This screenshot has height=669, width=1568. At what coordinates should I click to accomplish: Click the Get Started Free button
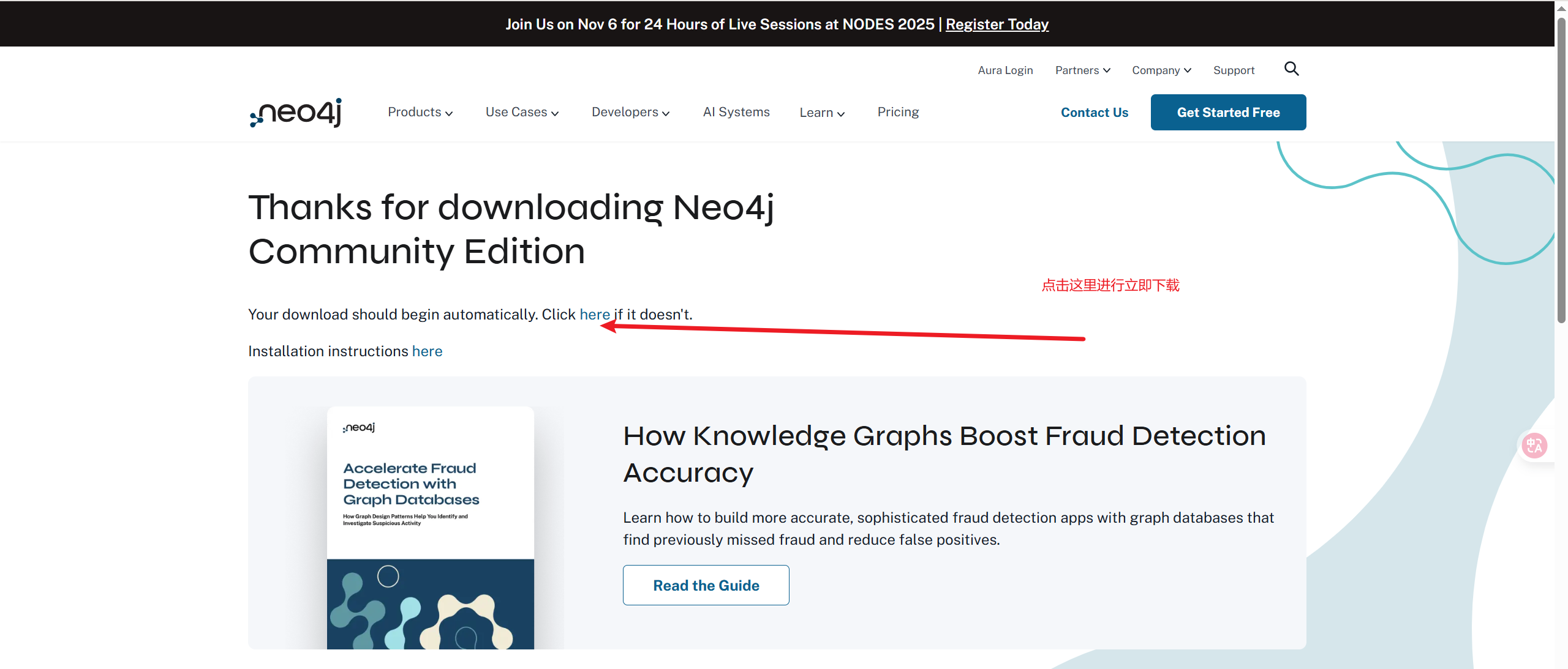pos(1228,113)
